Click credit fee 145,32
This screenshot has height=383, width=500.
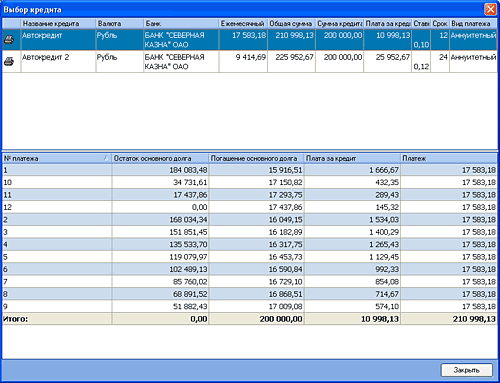click(387, 207)
